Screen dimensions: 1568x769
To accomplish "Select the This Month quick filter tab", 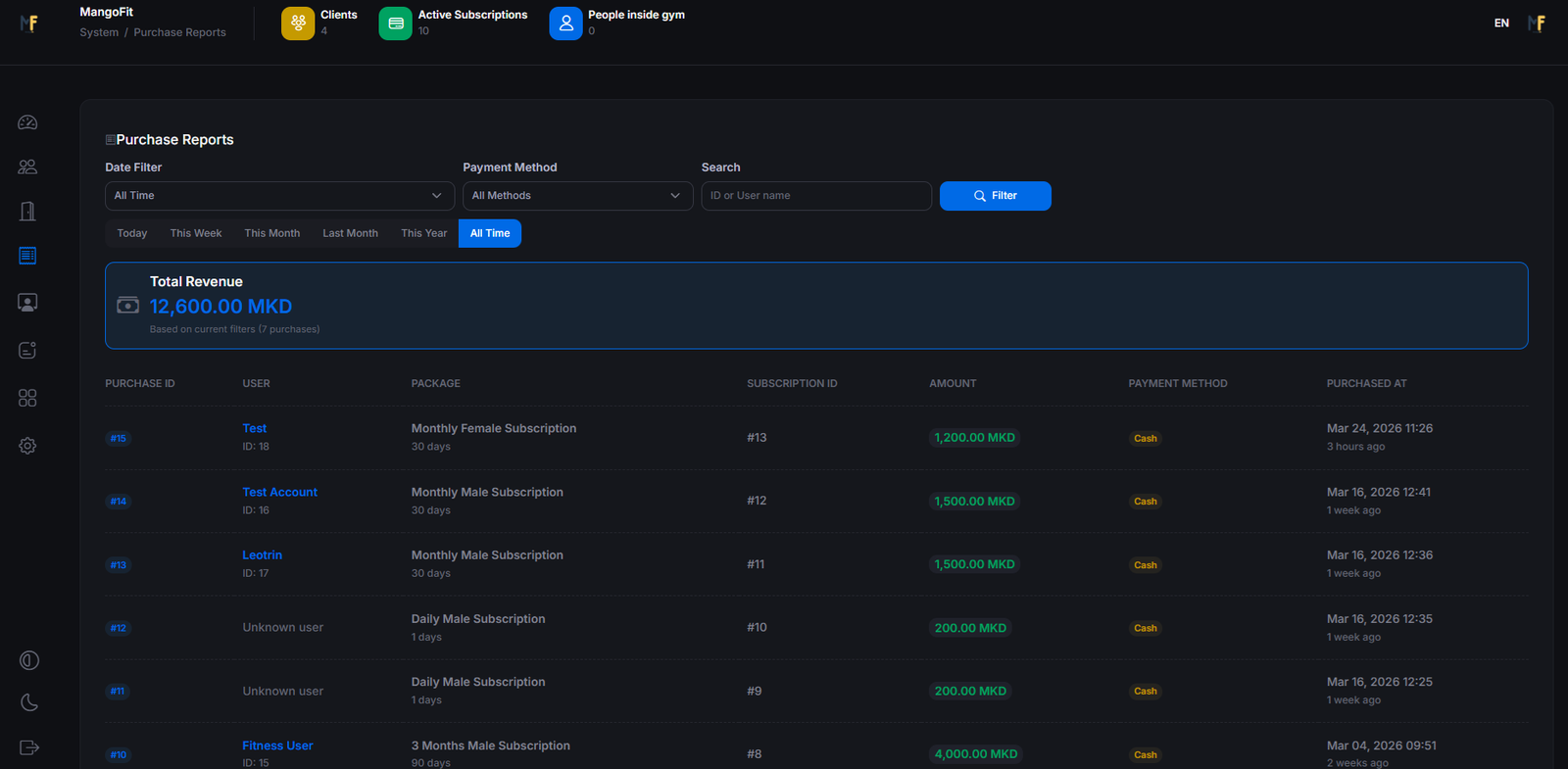I will tap(272, 233).
